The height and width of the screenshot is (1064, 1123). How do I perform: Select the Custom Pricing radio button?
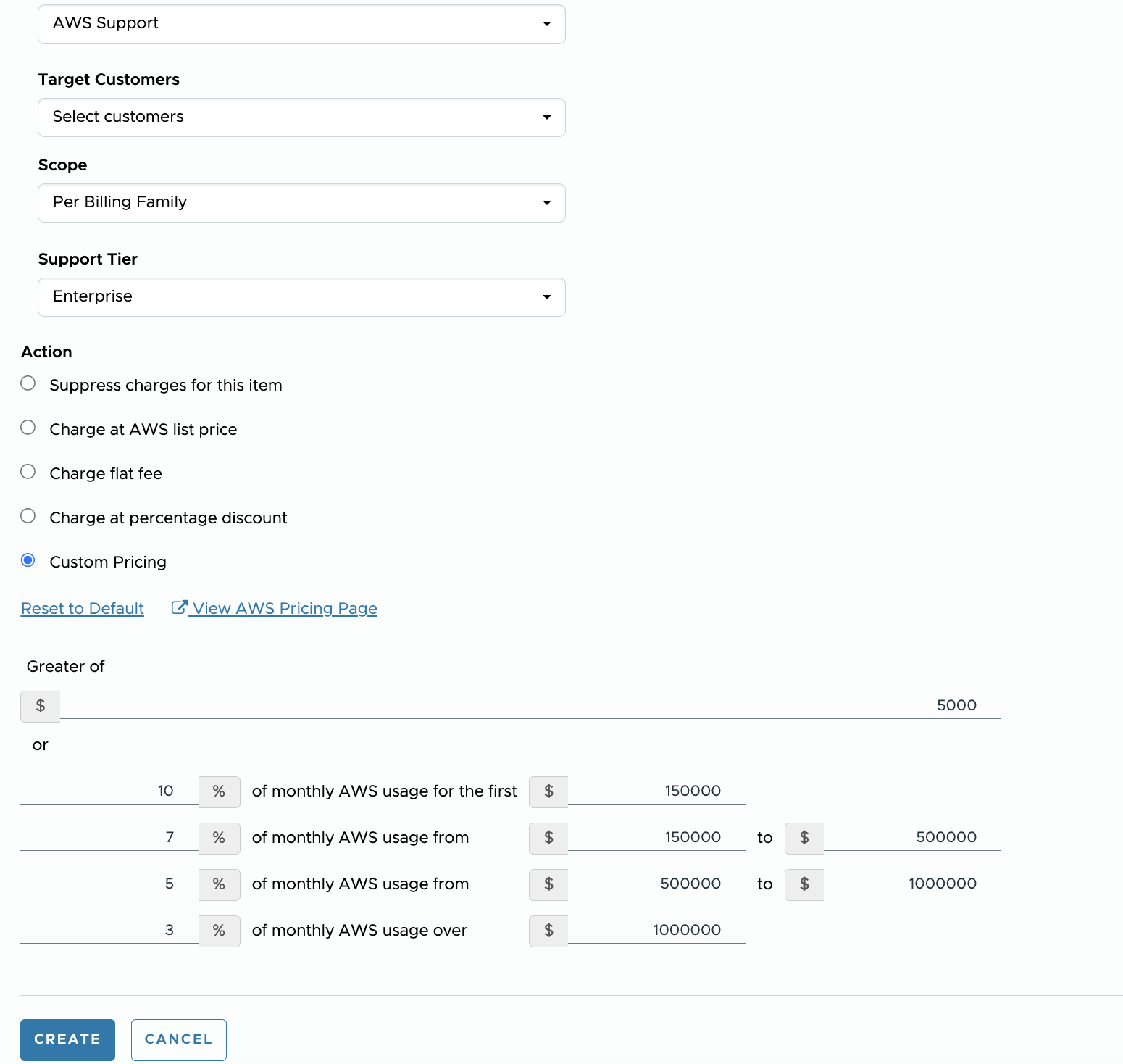(x=28, y=560)
